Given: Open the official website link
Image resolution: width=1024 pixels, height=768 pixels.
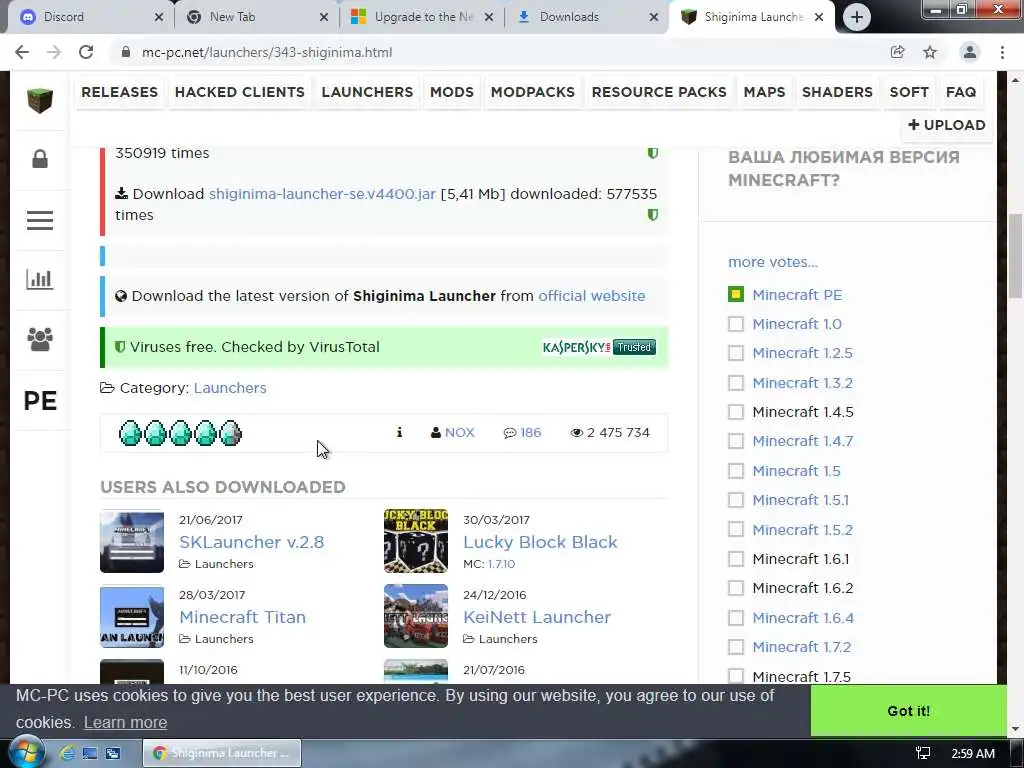Looking at the screenshot, I should tap(592, 296).
